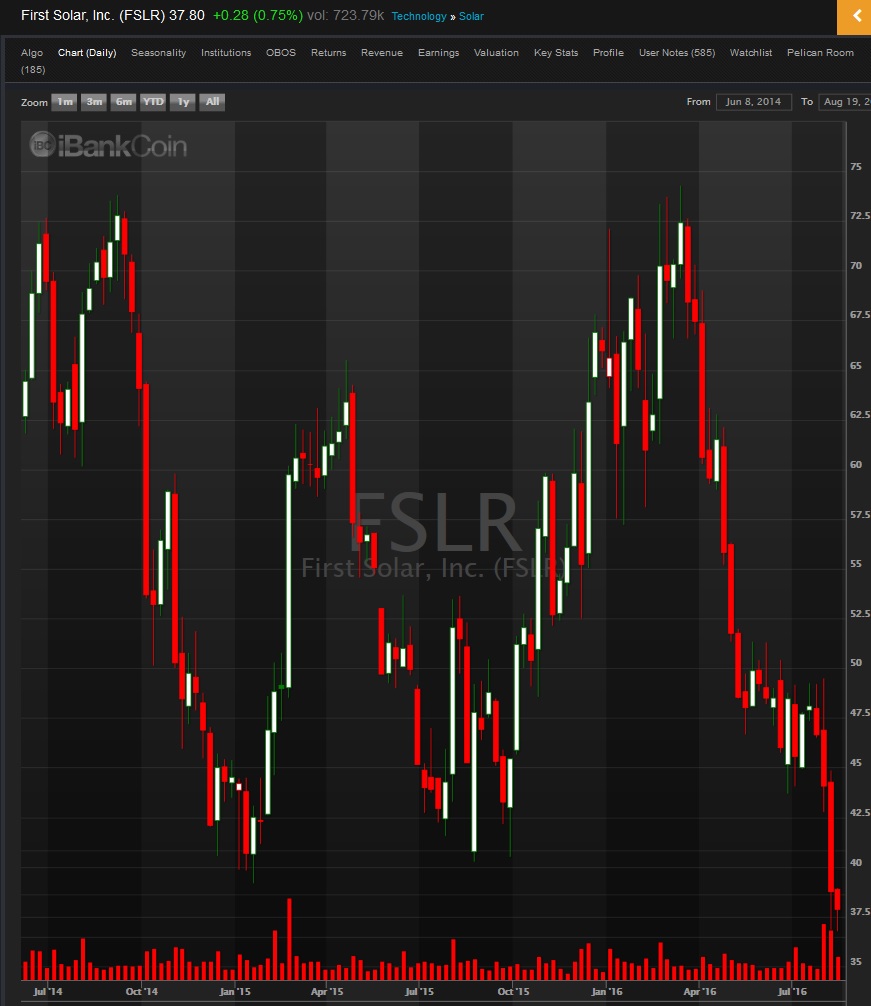The height and width of the screenshot is (1006, 871).
Task: Click the 50 price axis label
Action: pyautogui.click(x=856, y=663)
